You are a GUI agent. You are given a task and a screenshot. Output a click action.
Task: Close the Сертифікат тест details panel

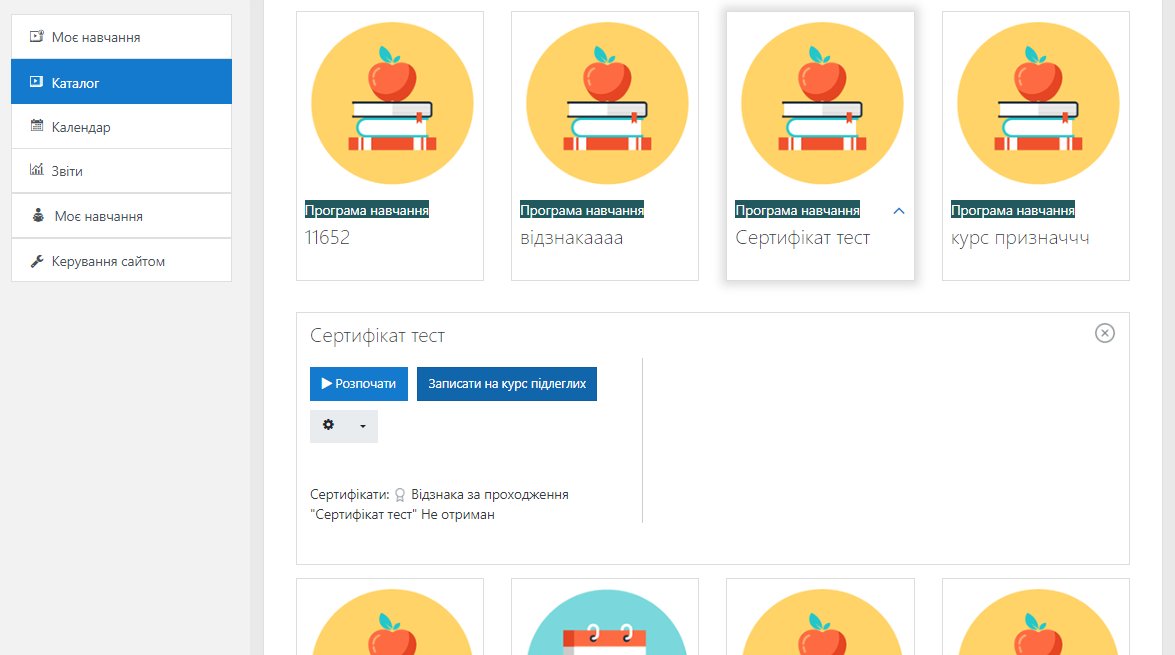tap(1105, 333)
